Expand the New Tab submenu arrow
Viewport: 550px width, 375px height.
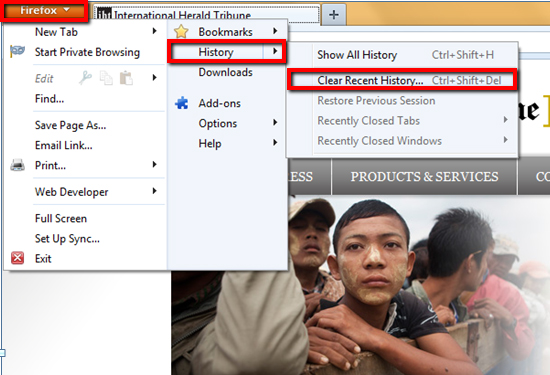tap(154, 31)
